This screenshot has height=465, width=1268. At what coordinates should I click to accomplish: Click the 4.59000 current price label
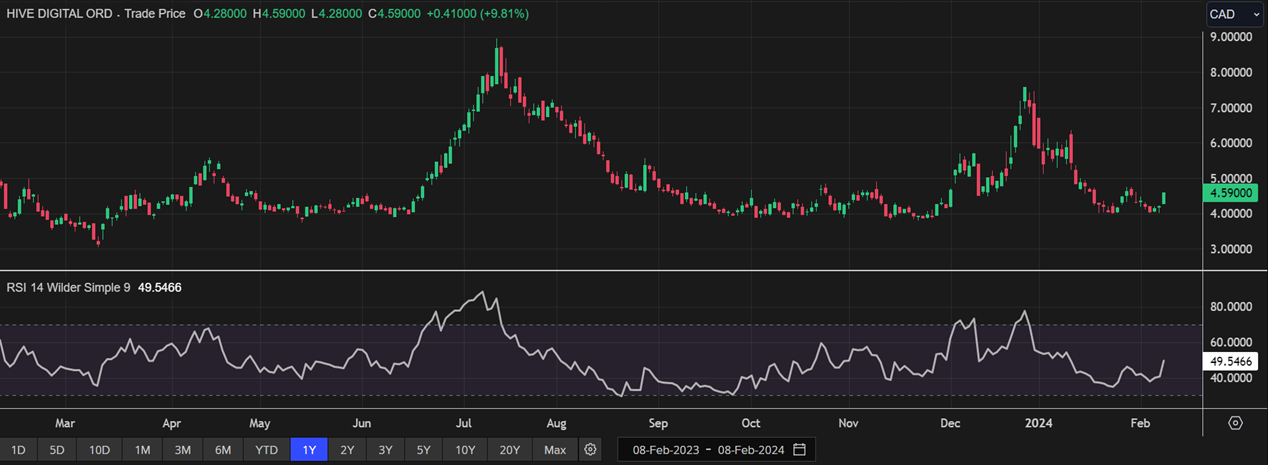pyautogui.click(x=1231, y=191)
